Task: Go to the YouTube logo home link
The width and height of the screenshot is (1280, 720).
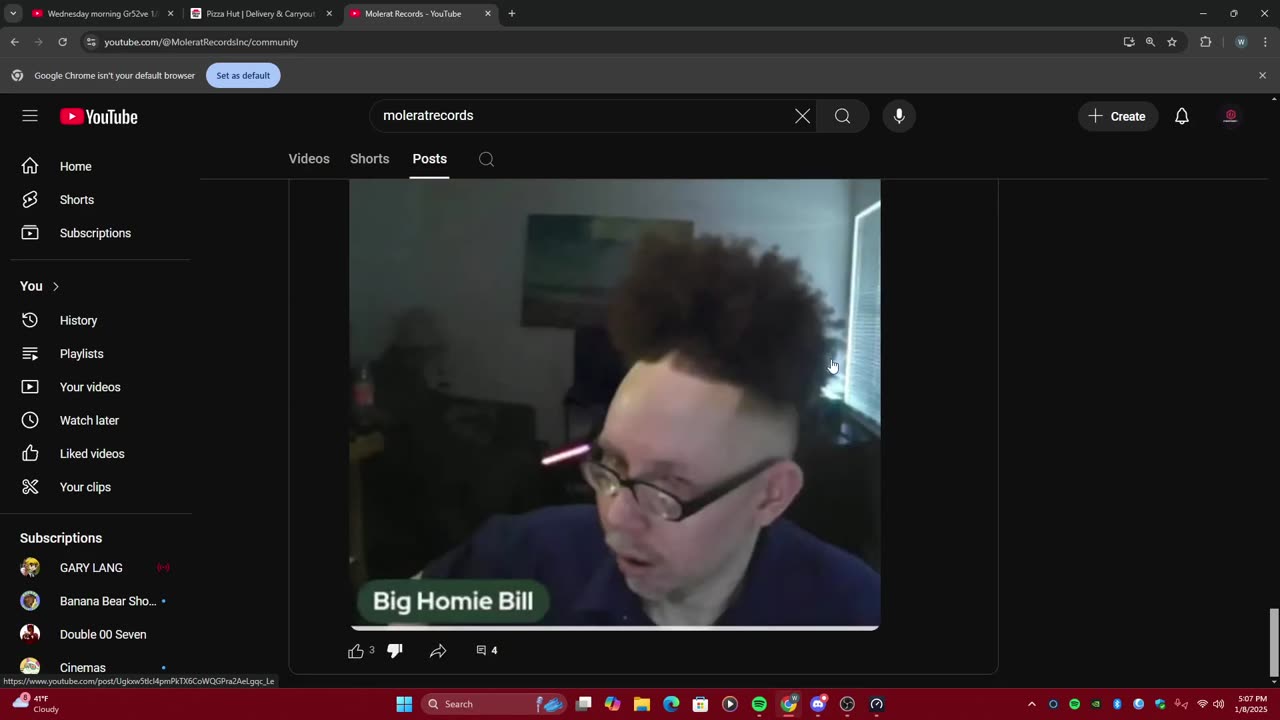Action: [98, 117]
